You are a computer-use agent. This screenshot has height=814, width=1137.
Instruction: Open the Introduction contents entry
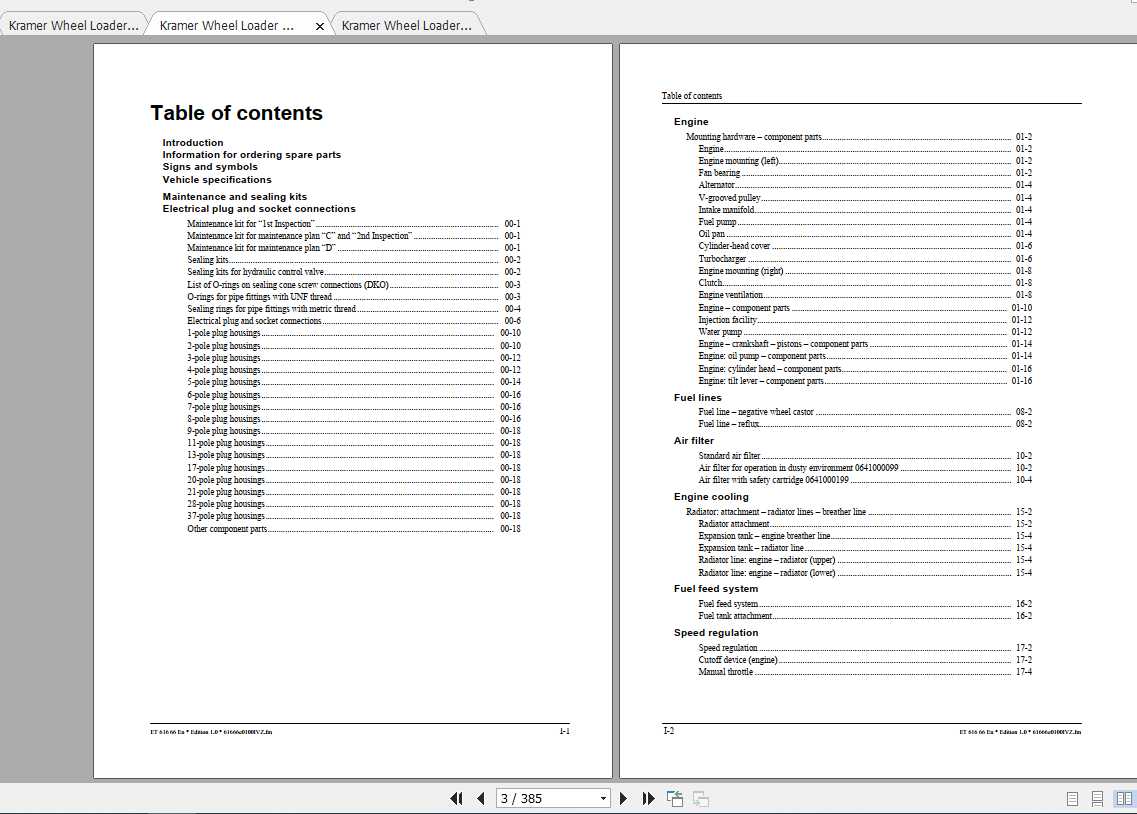click(x=193, y=143)
